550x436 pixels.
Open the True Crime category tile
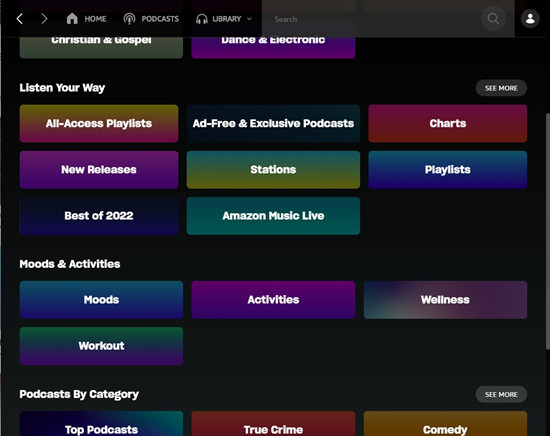coord(273,424)
